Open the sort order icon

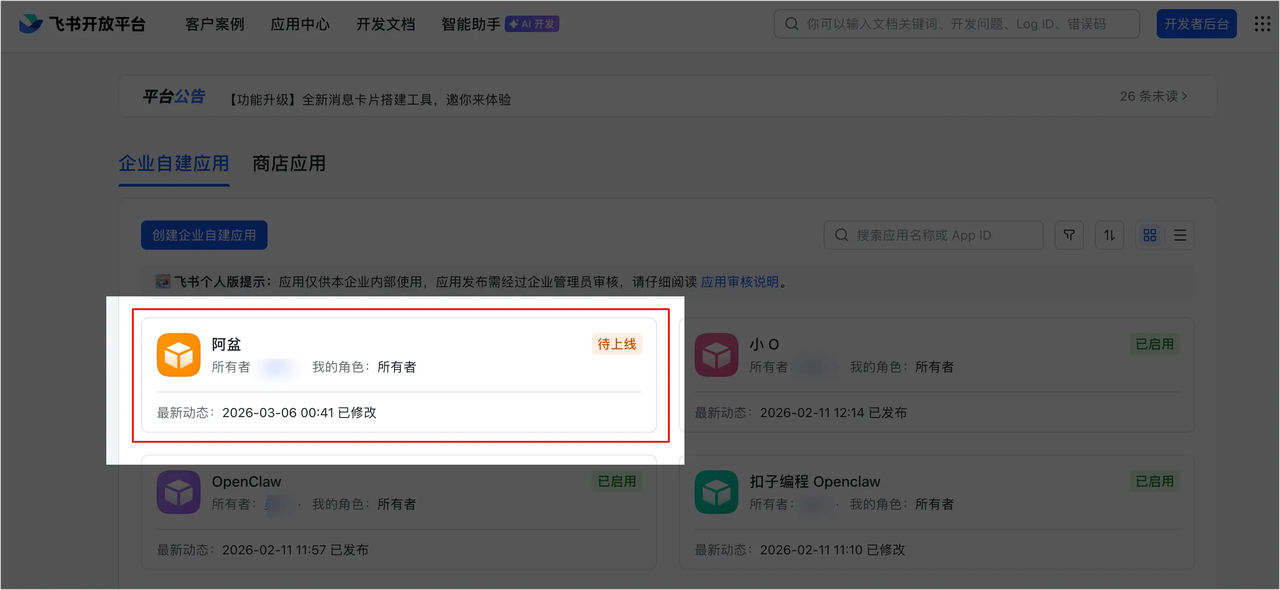1109,235
